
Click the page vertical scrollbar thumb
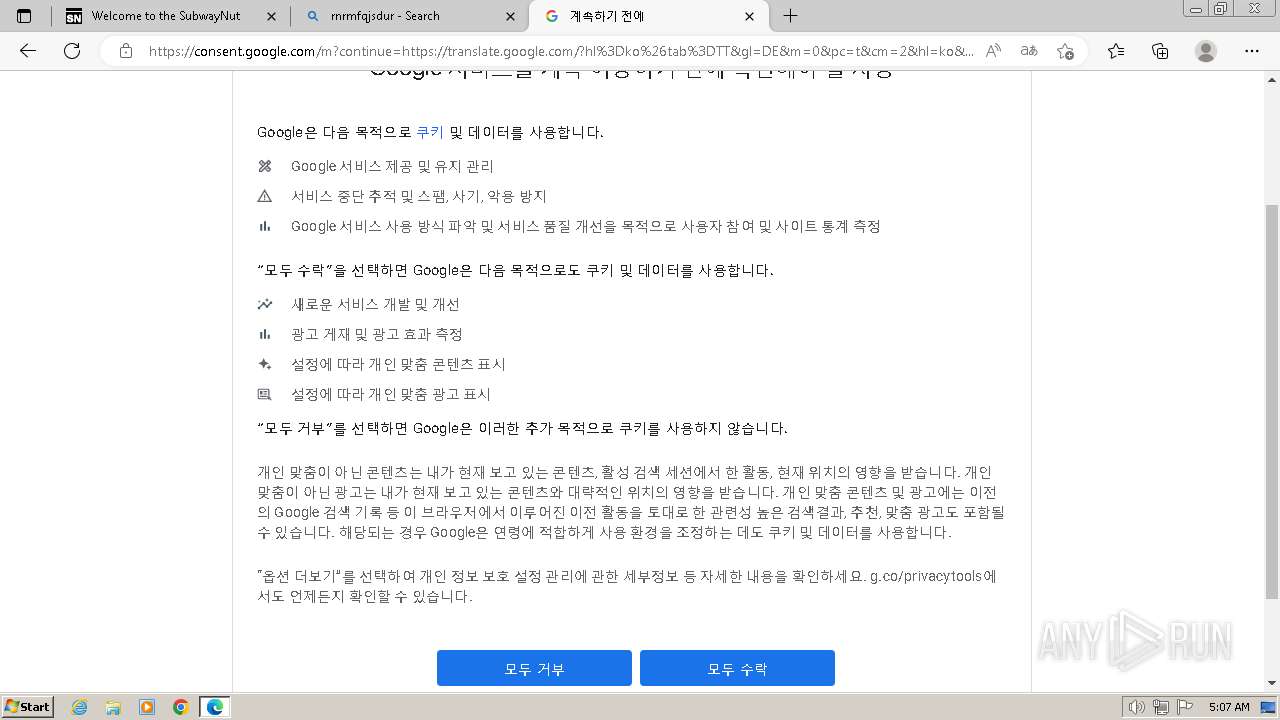tap(1272, 400)
